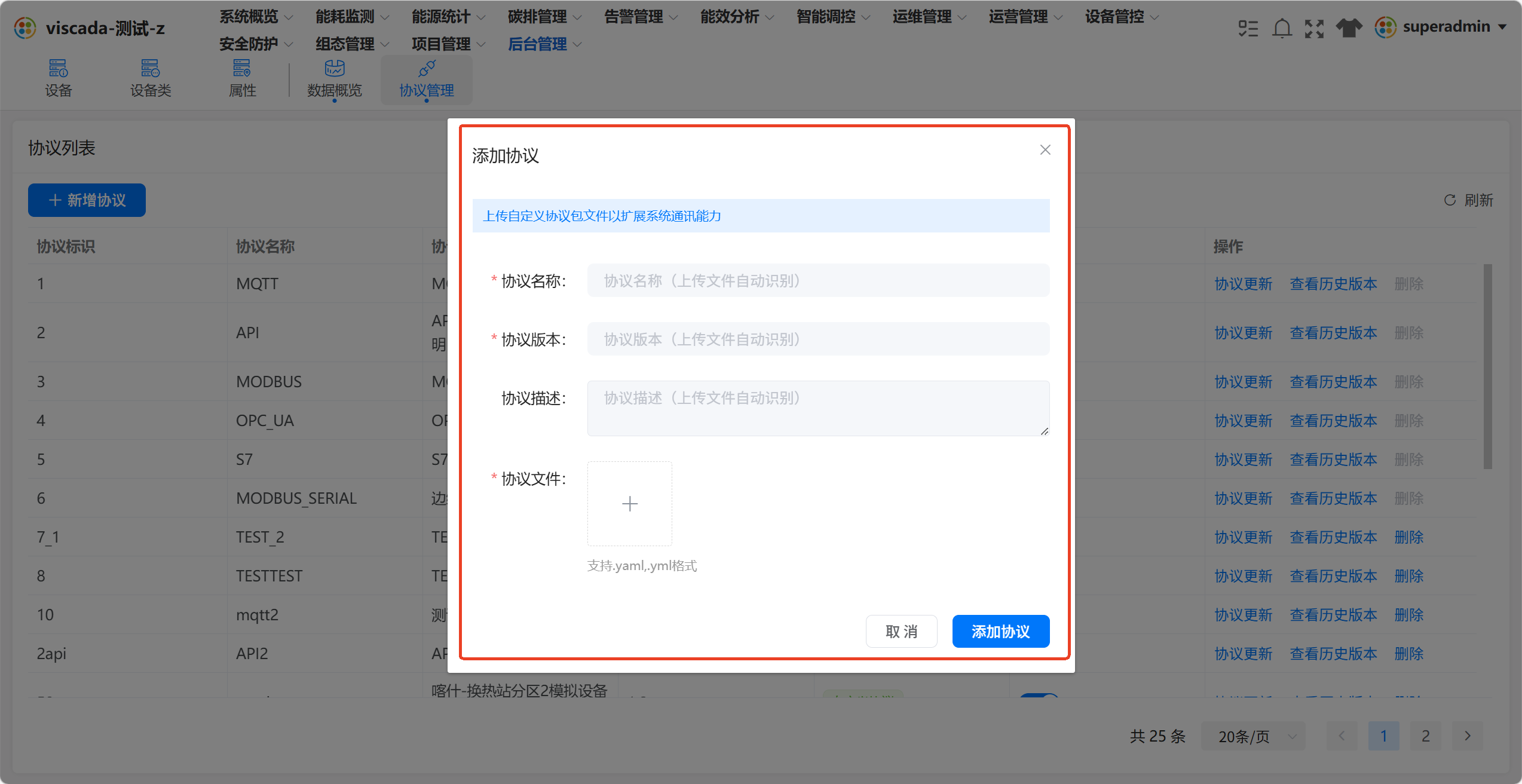
Task: Focus the 协议名称 input field
Action: click(818, 280)
